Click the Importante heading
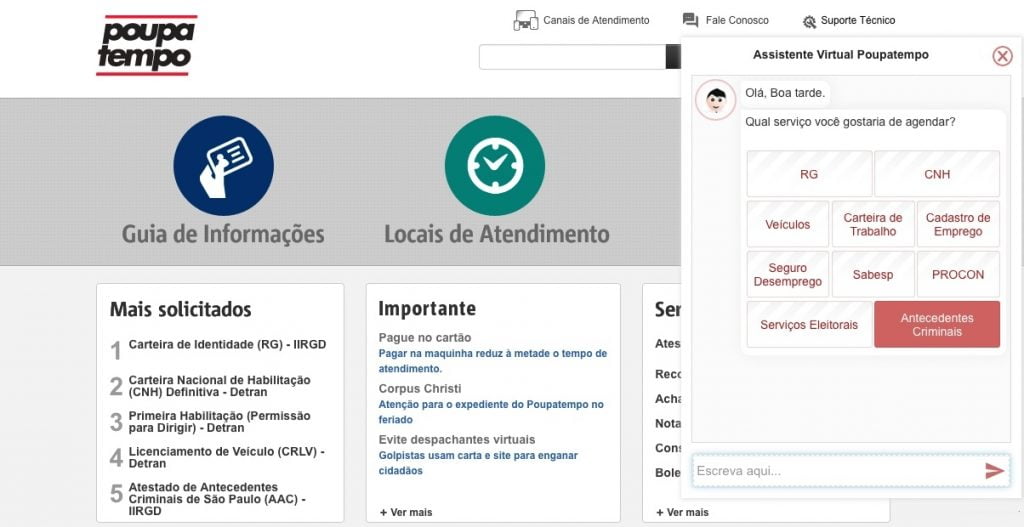The height and width of the screenshot is (527, 1024). pos(427,308)
